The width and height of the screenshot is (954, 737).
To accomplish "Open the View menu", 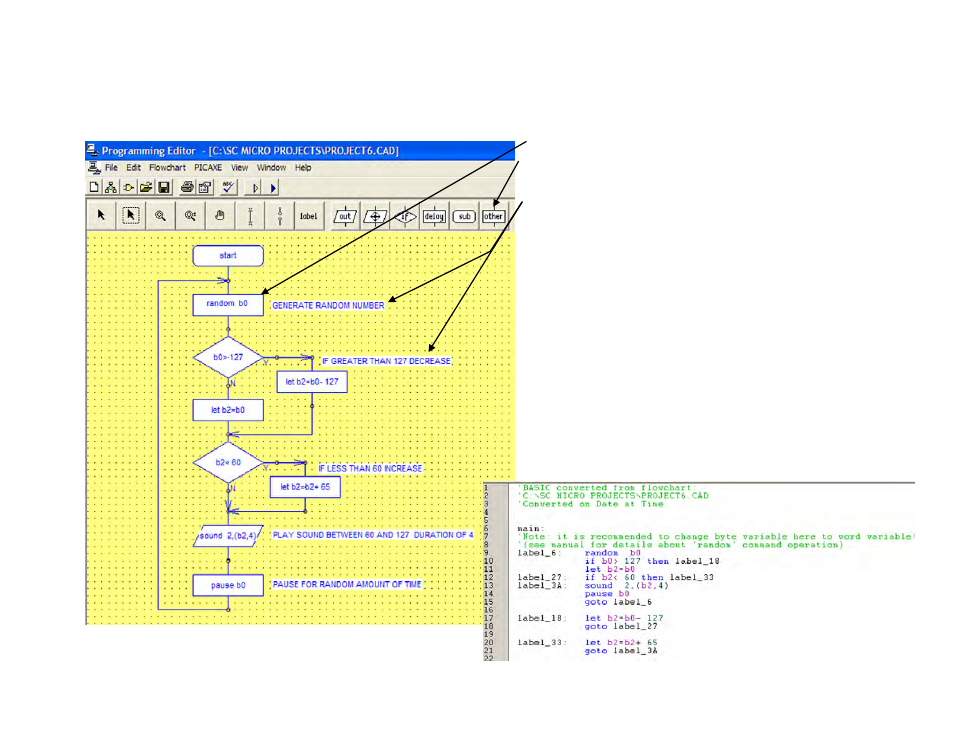I will [239, 167].
